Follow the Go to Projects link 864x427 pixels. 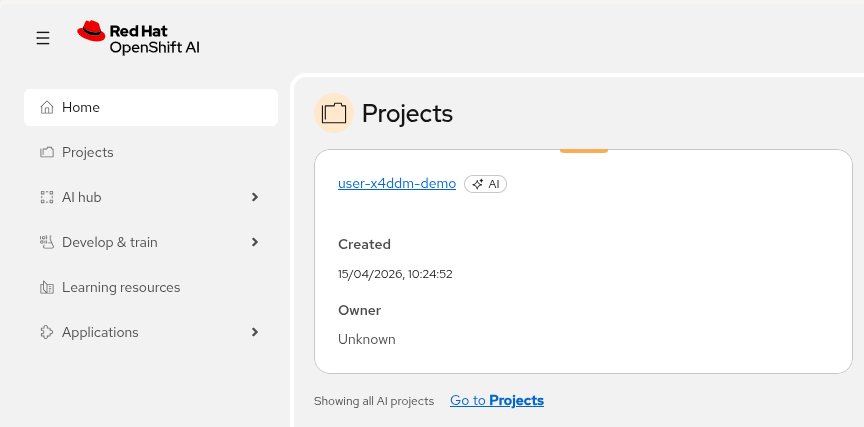[497, 400]
